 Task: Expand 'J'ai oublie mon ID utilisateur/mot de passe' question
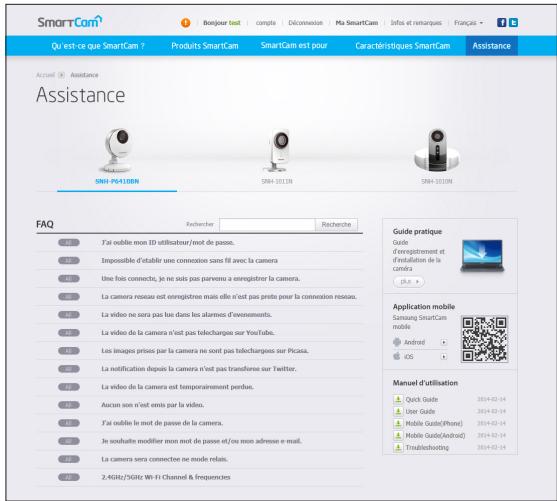tap(168, 243)
